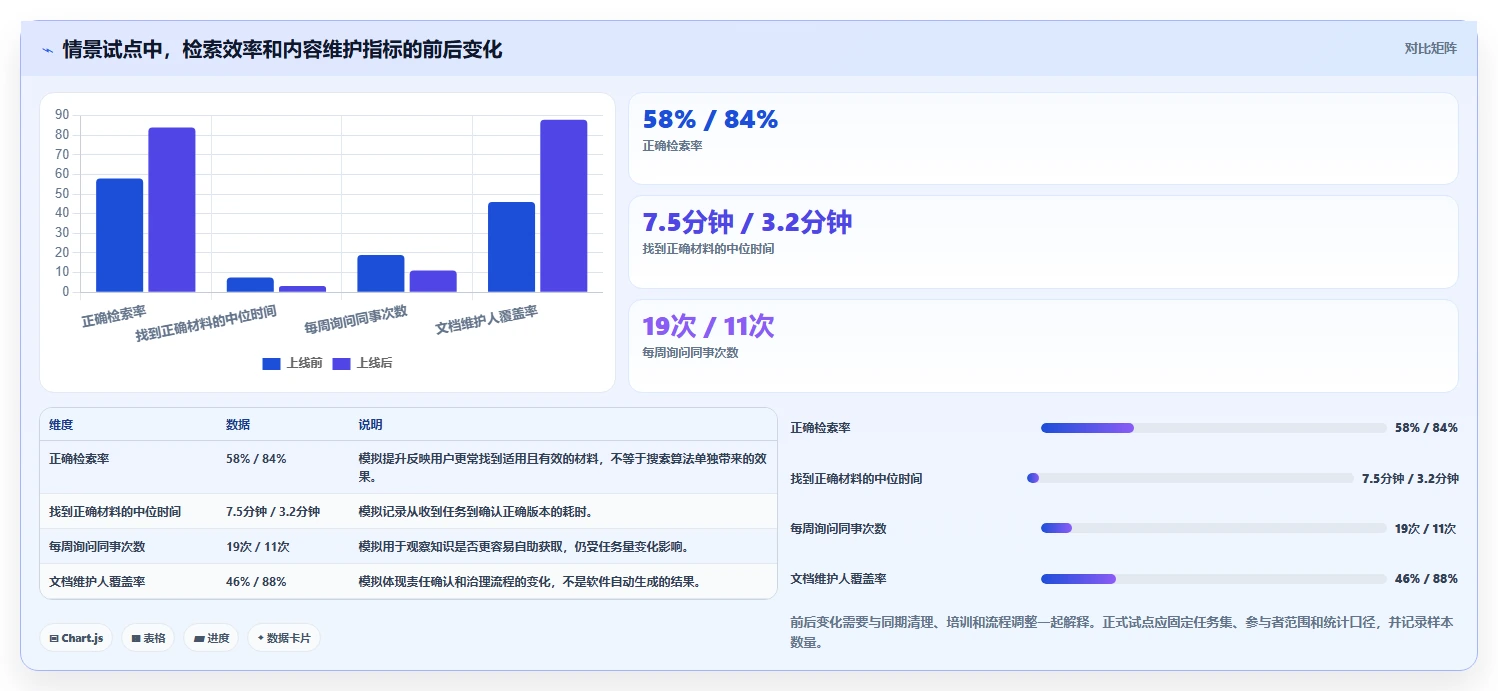Click the table cell 7.5分钟 / 3.2分钟
This screenshot has height=691, width=1498.
tap(273, 512)
